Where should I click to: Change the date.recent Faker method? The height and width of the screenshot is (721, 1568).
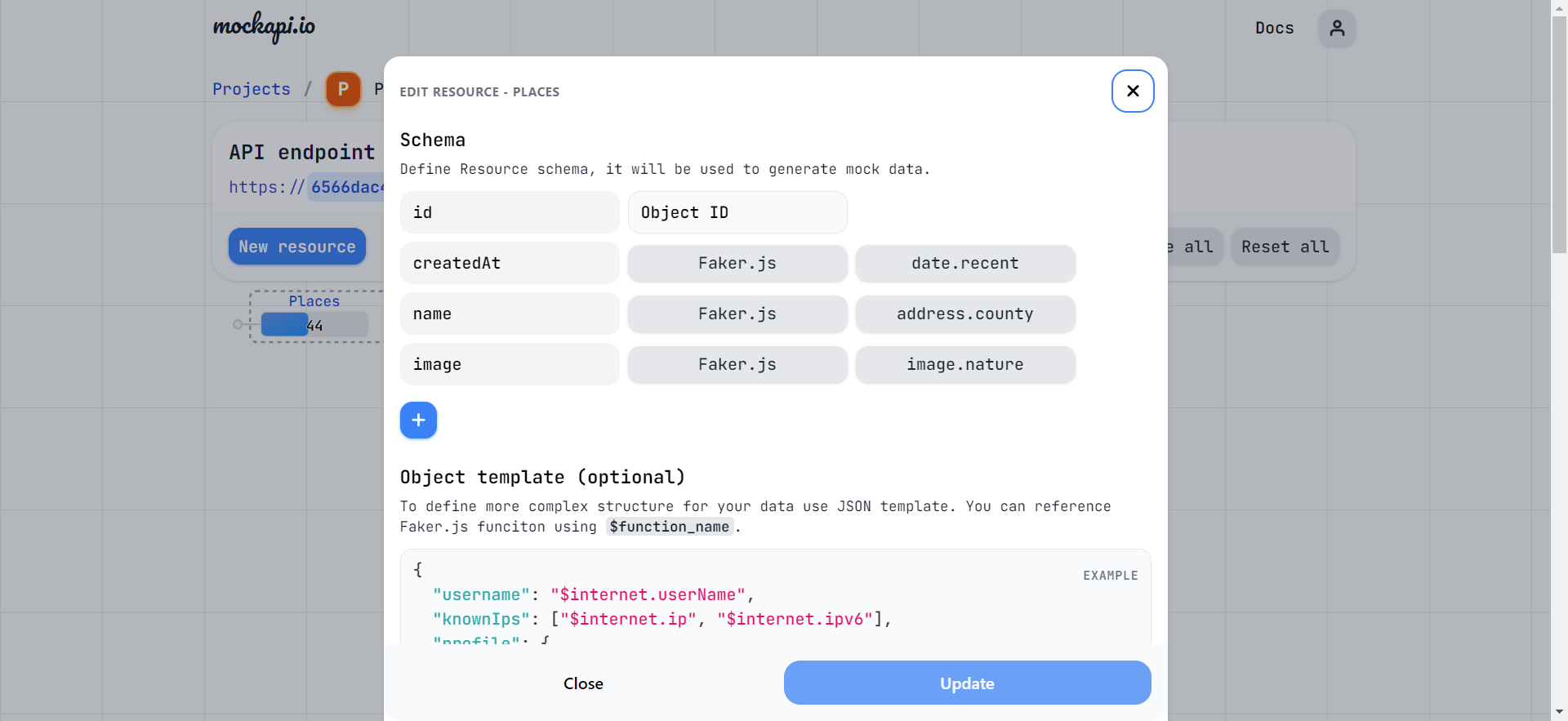[964, 264]
